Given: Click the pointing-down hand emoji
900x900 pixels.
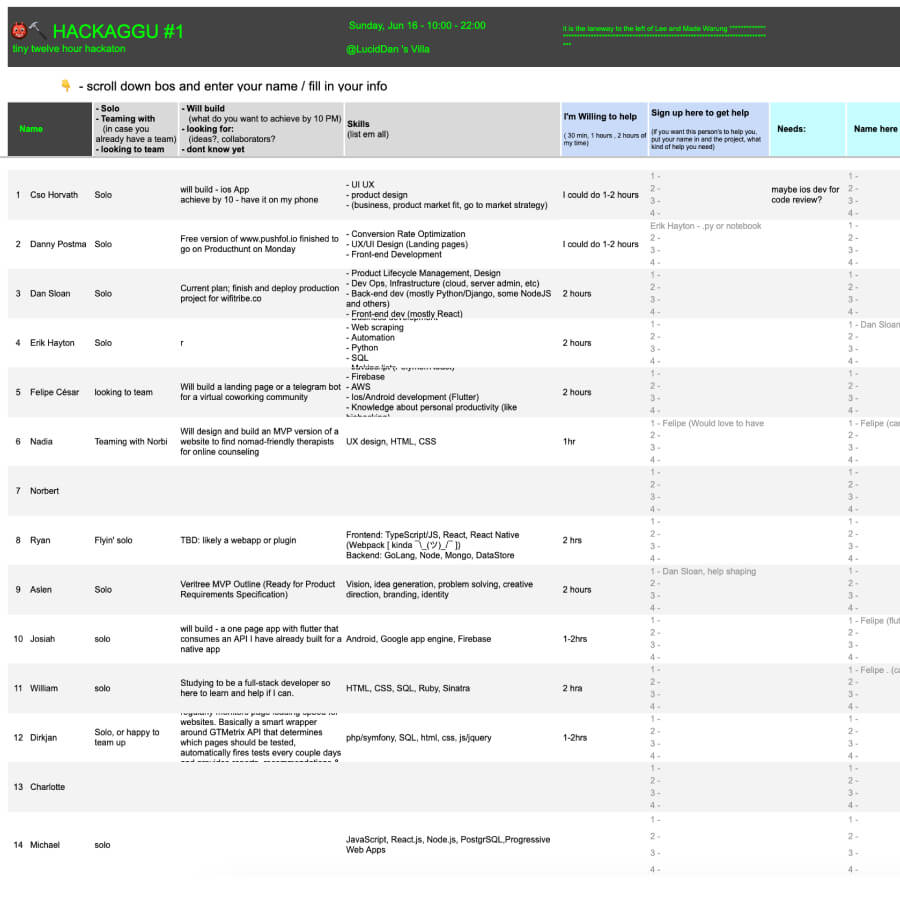Looking at the screenshot, I should pyautogui.click(x=66, y=86).
